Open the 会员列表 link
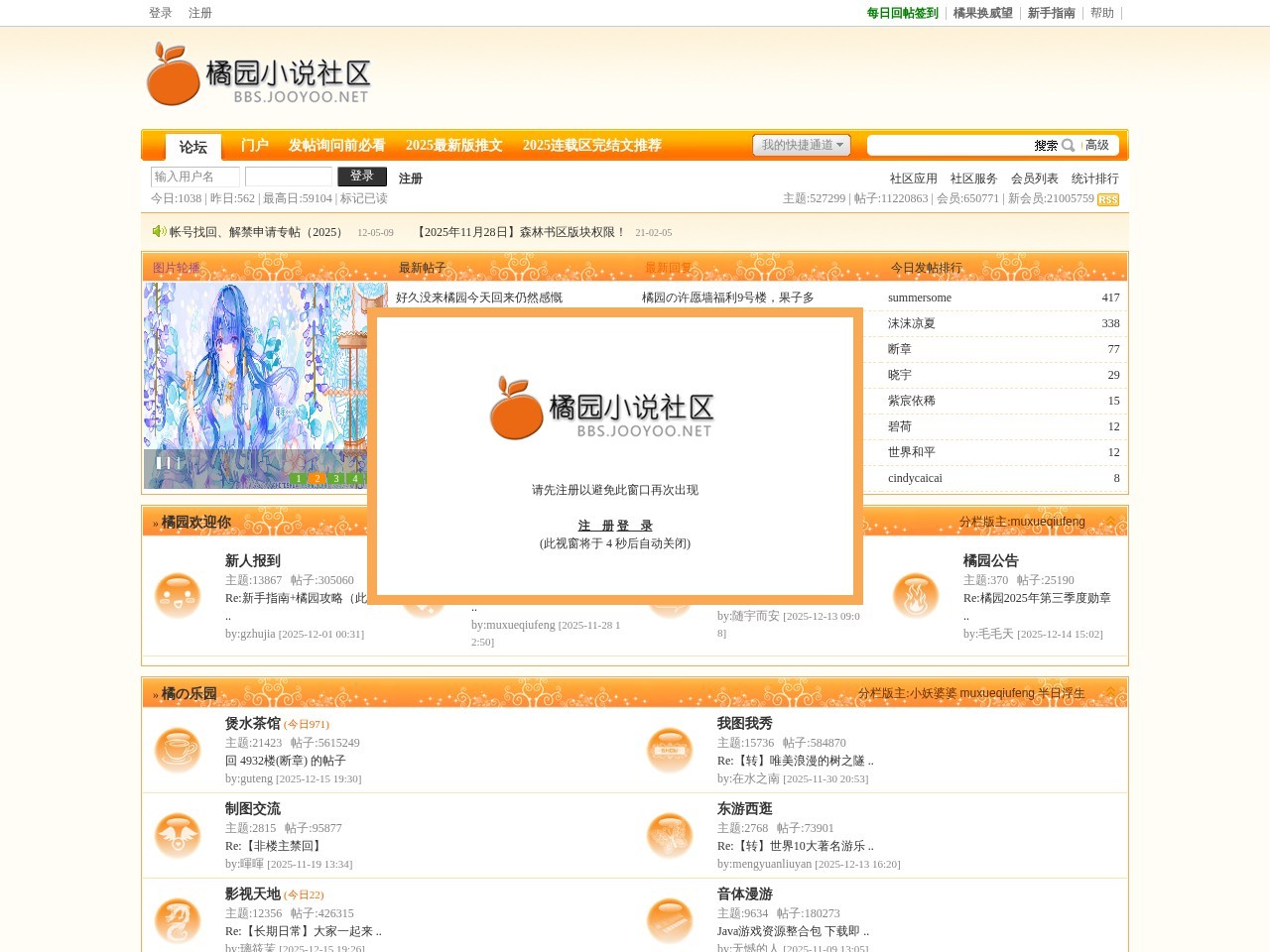1270x952 pixels. pyautogui.click(x=1033, y=178)
